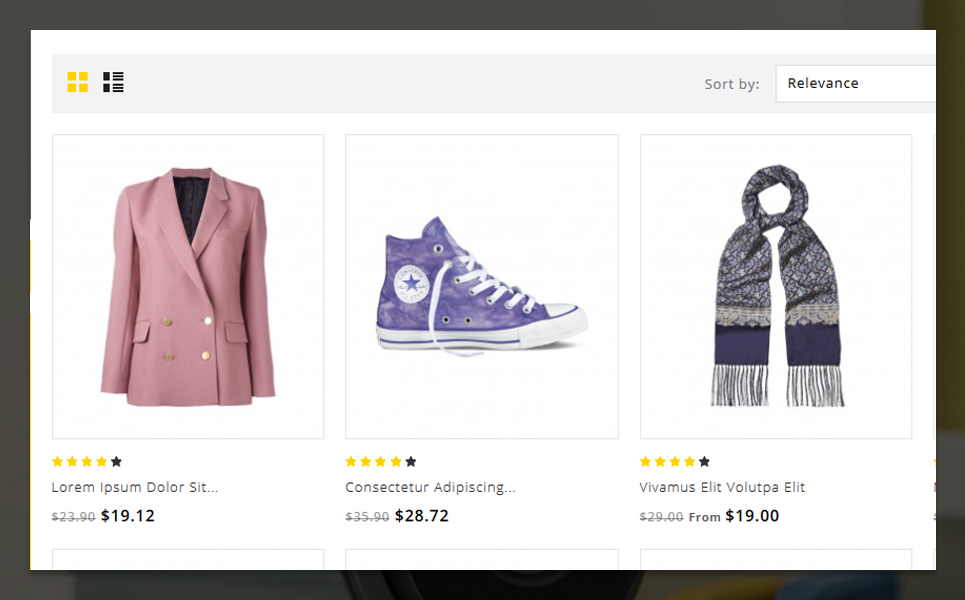Click the From $19.00 scarf price
The image size is (965, 600).
pos(734,516)
